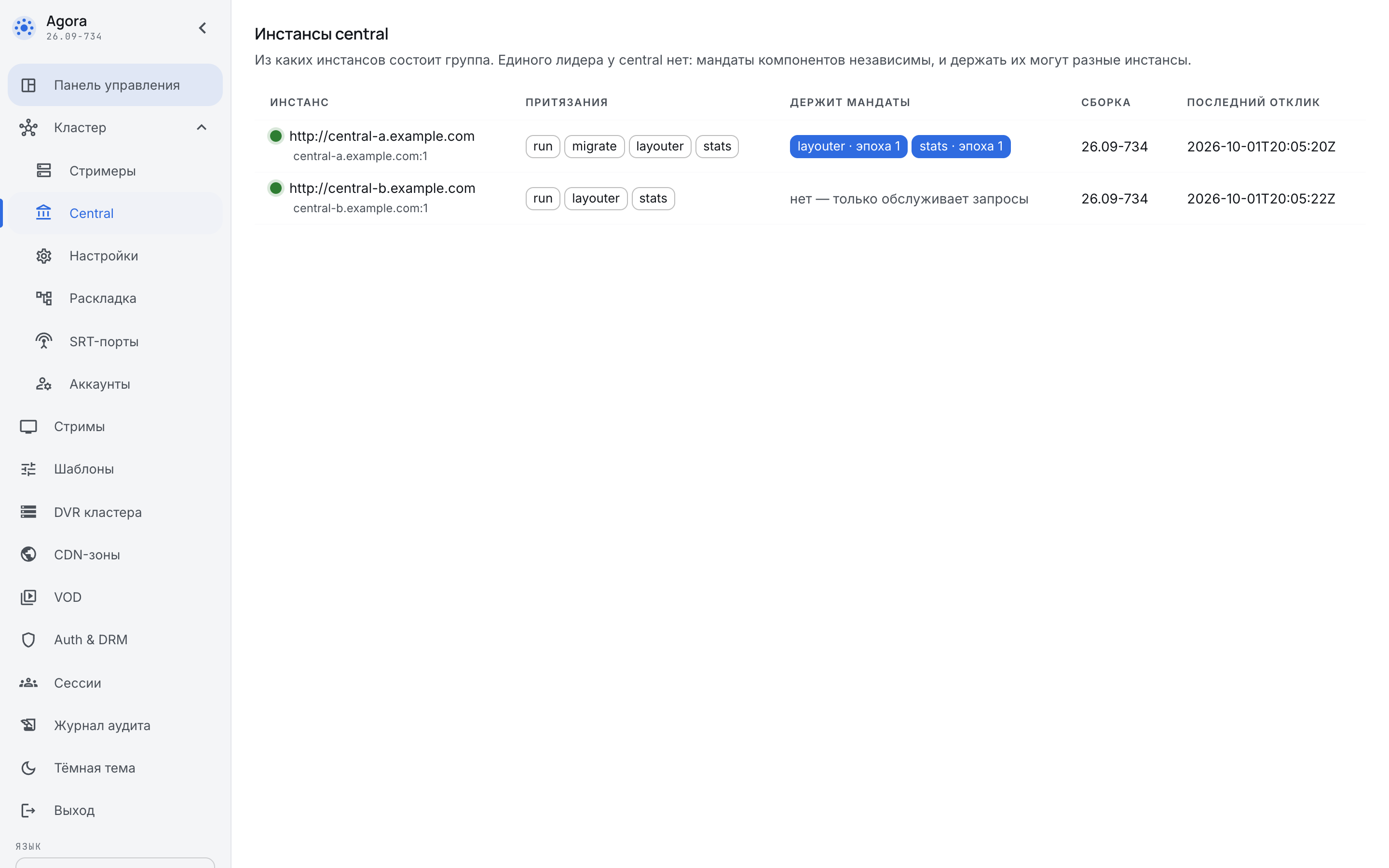Click the Настройки gear icon
1389x868 pixels.
coord(43,256)
